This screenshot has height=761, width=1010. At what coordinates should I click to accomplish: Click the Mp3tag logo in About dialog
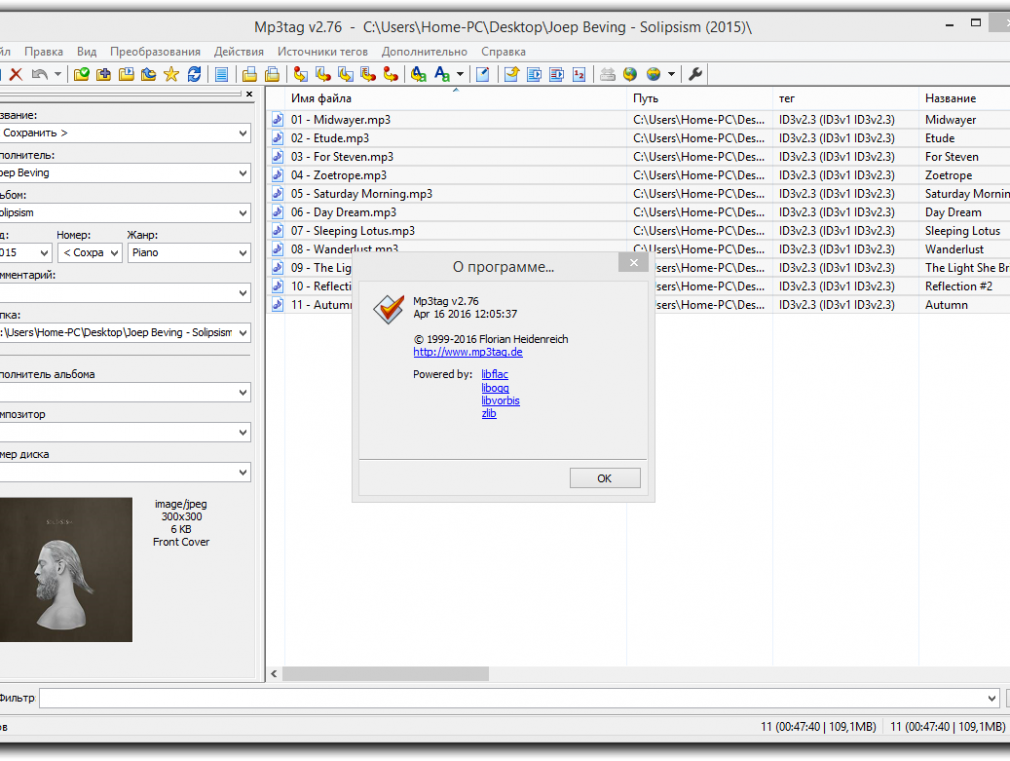(388, 309)
